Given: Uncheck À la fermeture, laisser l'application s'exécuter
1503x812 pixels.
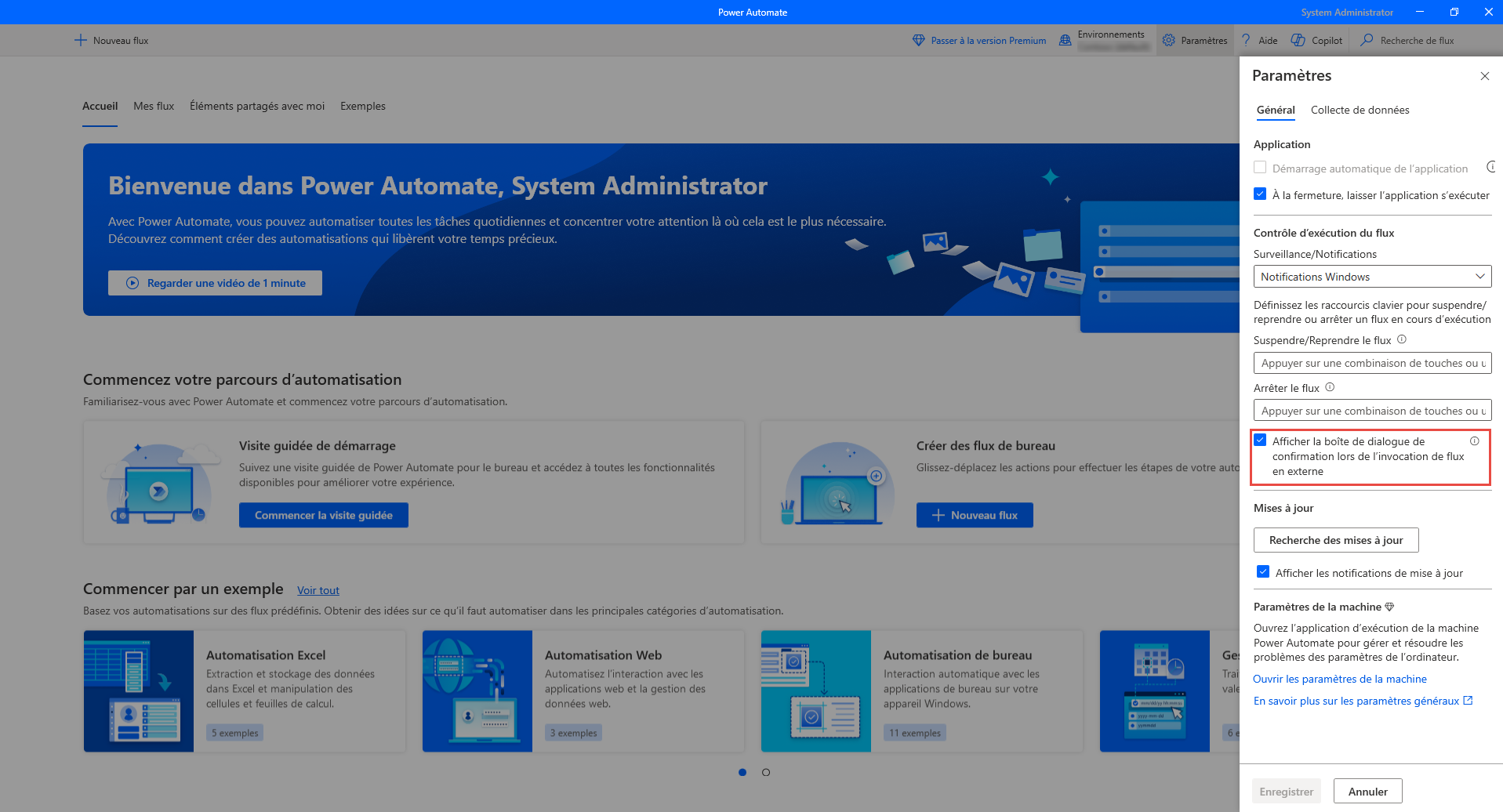Looking at the screenshot, I should click(x=1260, y=194).
